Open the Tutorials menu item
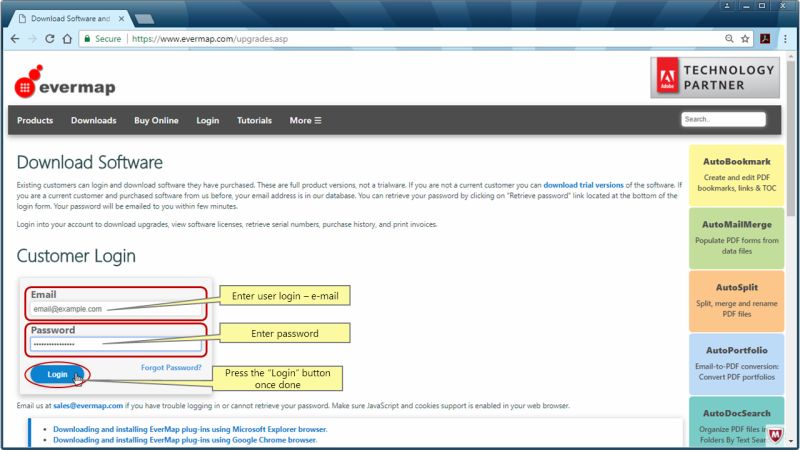The width and height of the screenshot is (800, 450). point(254,120)
